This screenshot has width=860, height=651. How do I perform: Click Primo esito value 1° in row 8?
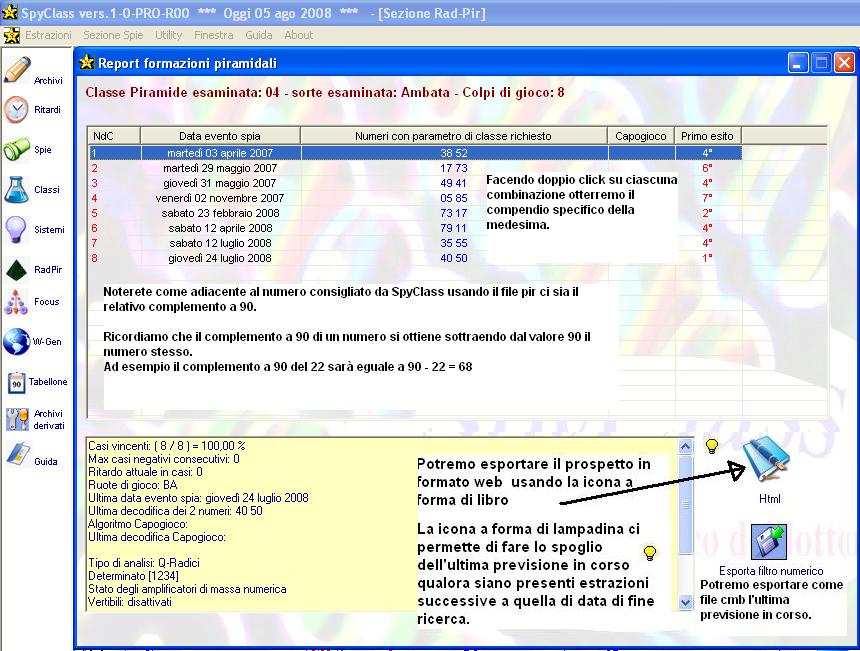(708, 258)
